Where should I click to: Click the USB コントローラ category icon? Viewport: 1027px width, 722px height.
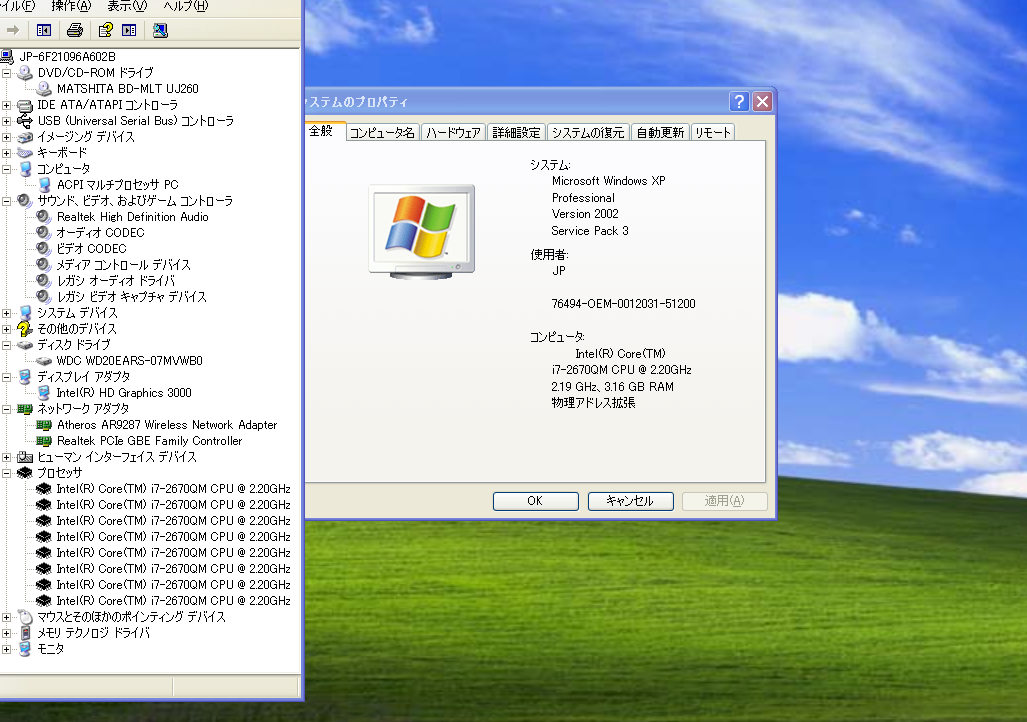(x=25, y=121)
